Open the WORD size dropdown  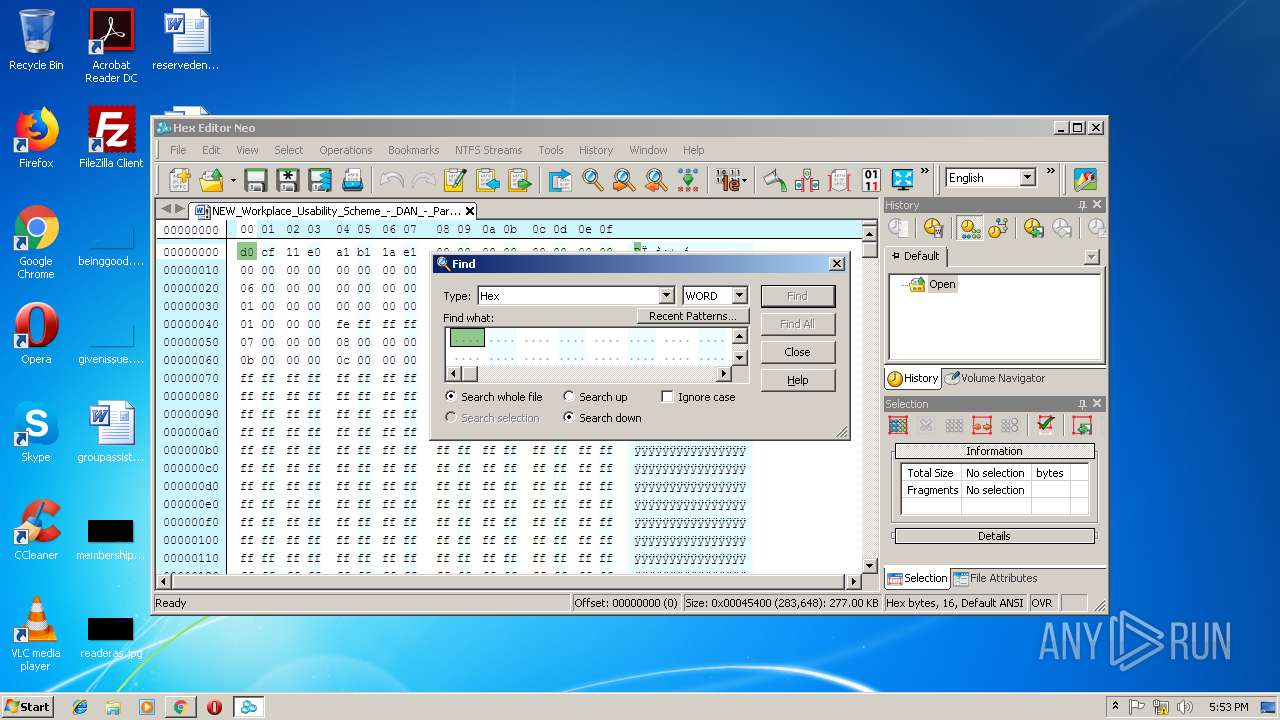coord(739,296)
